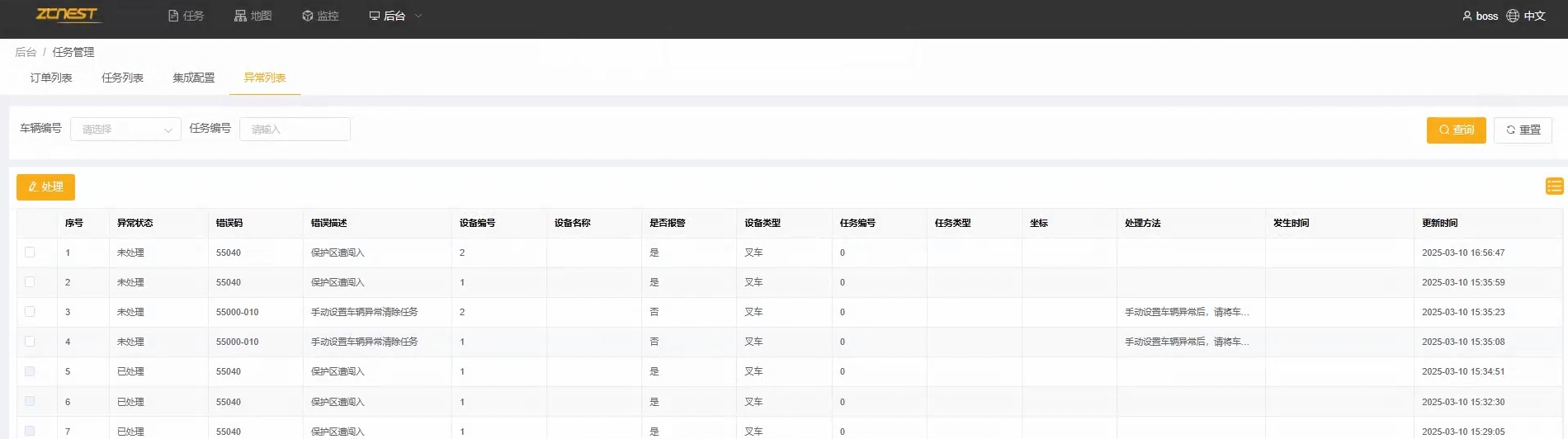
Task: Open the 监控 monitoring page
Action: (320, 16)
